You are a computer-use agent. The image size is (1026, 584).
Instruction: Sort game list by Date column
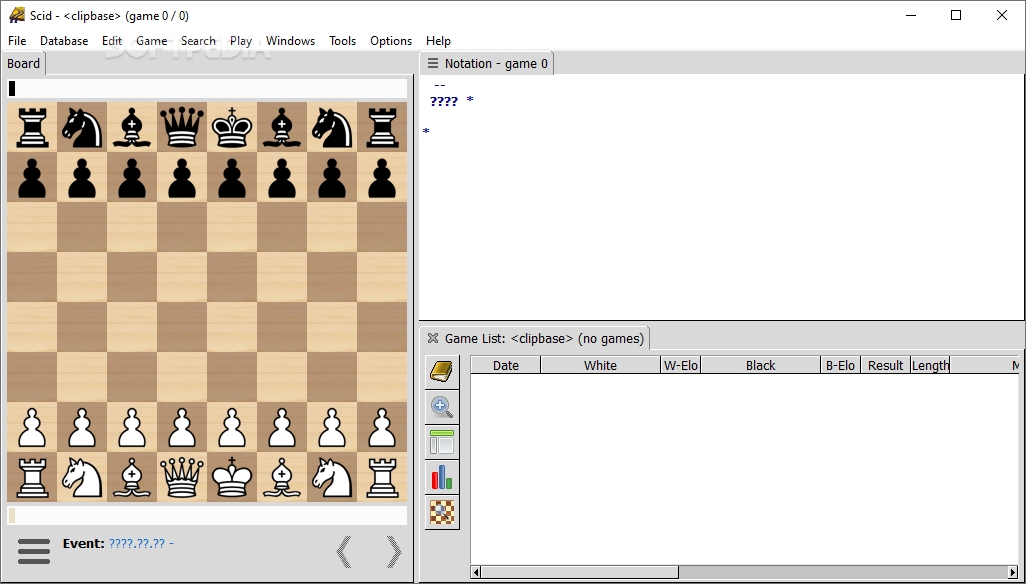(506, 365)
